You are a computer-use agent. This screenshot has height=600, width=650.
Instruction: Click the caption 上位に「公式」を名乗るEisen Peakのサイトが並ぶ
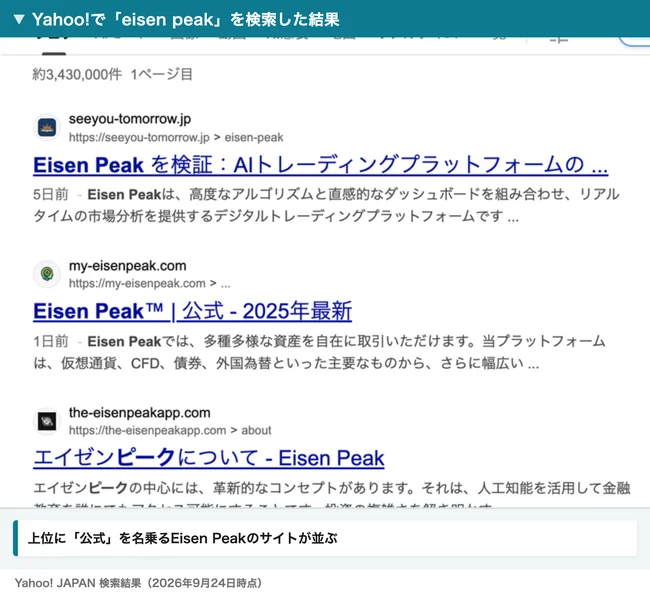click(182, 538)
